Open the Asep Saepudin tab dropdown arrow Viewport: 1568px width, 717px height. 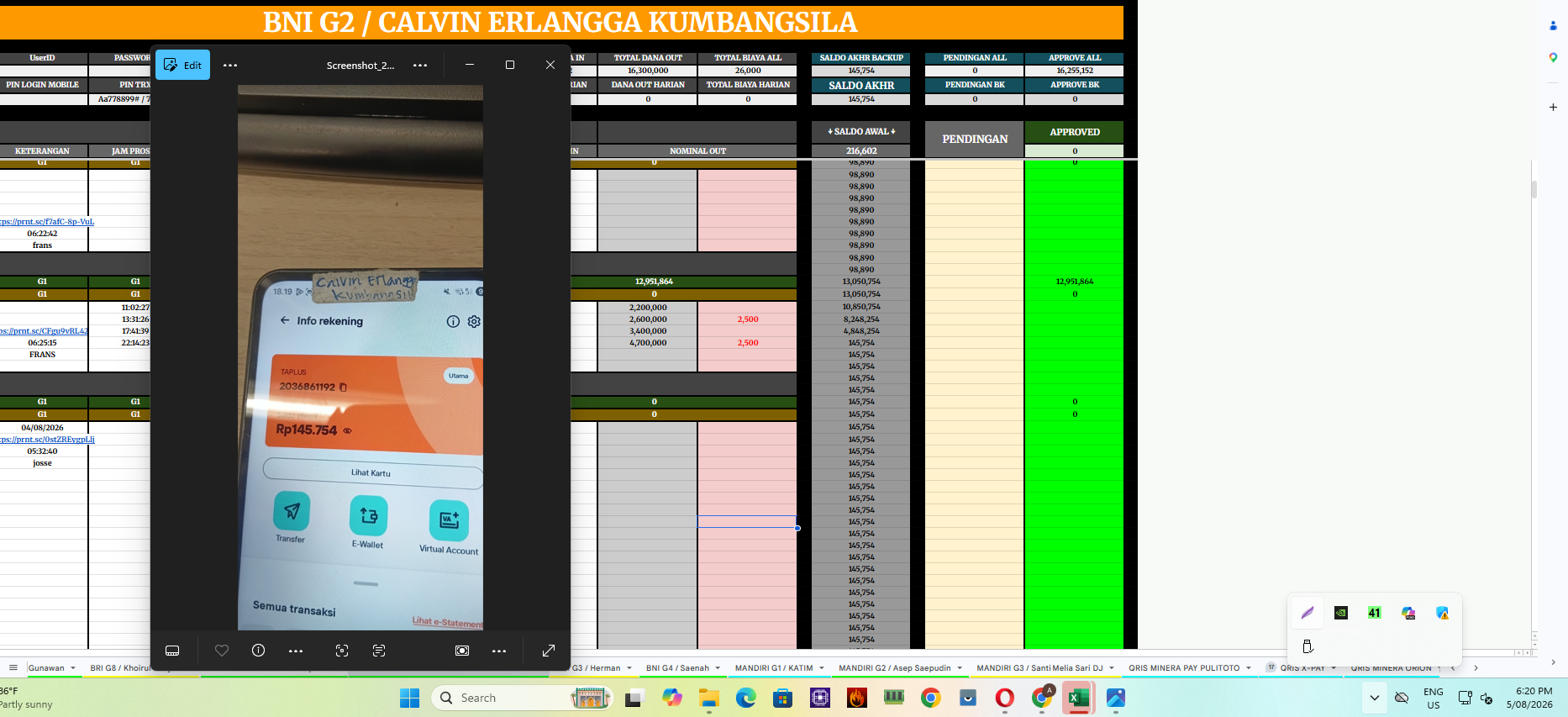(x=960, y=668)
